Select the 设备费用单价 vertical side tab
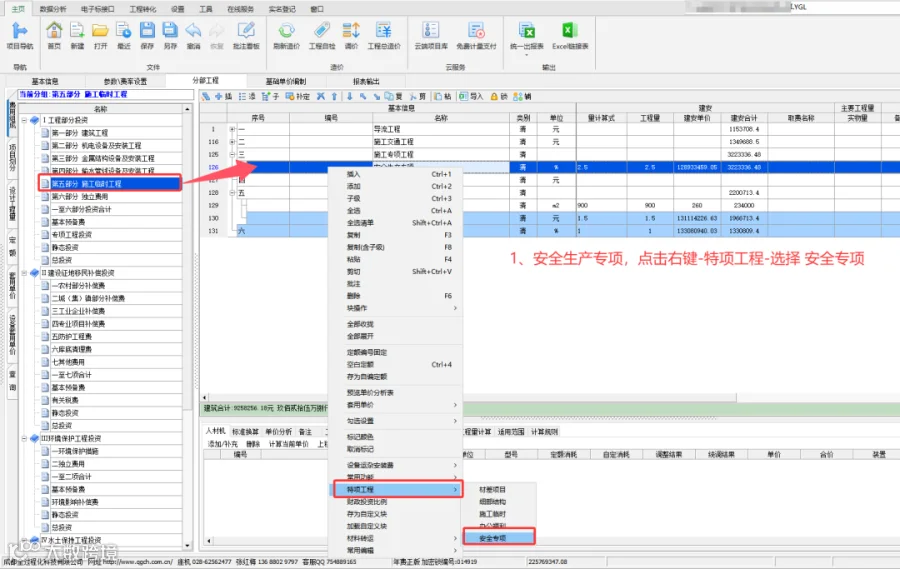Screen dimensions: 900x569 (12, 335)
